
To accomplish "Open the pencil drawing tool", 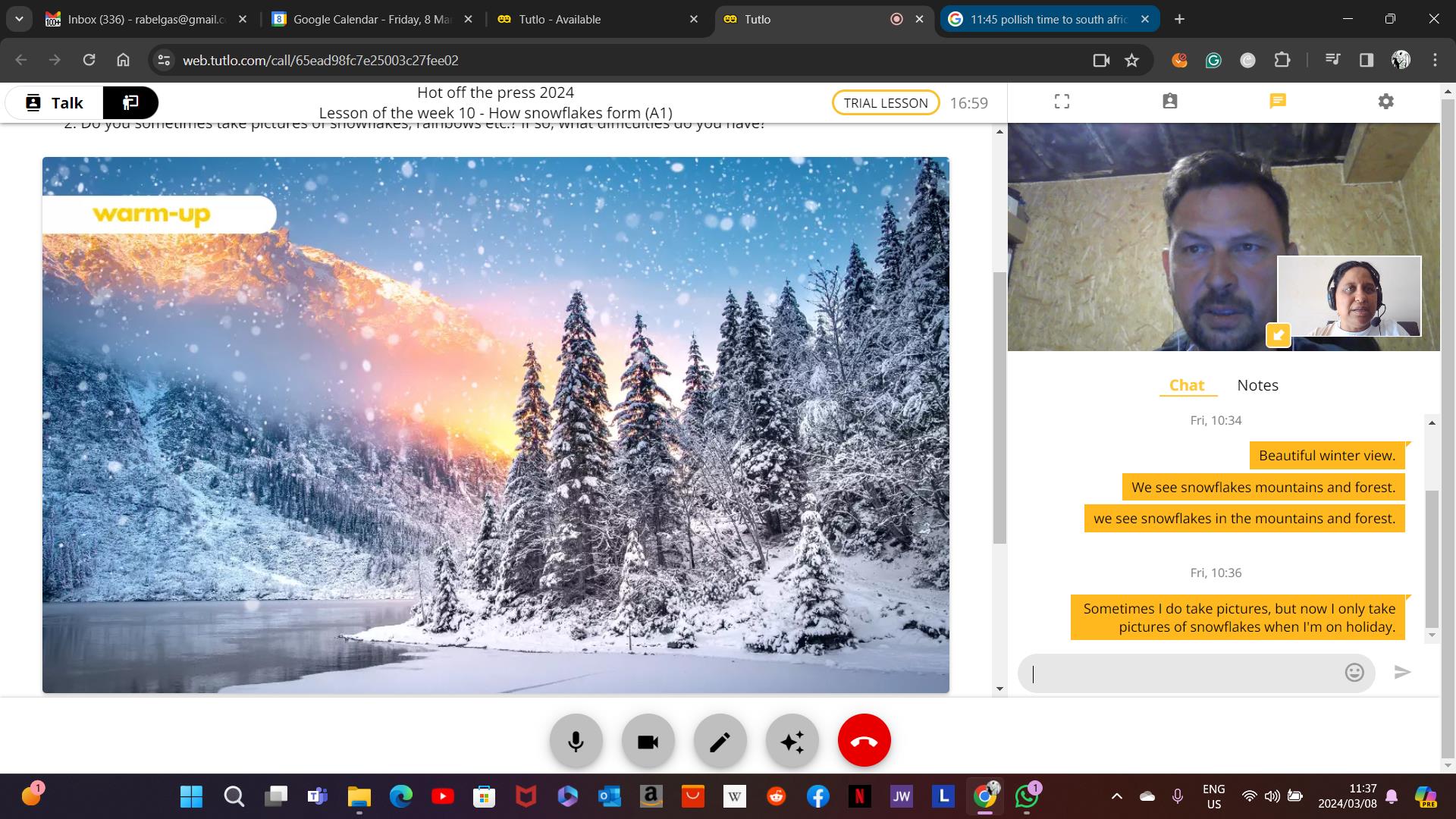I will [x=720, y=741].
